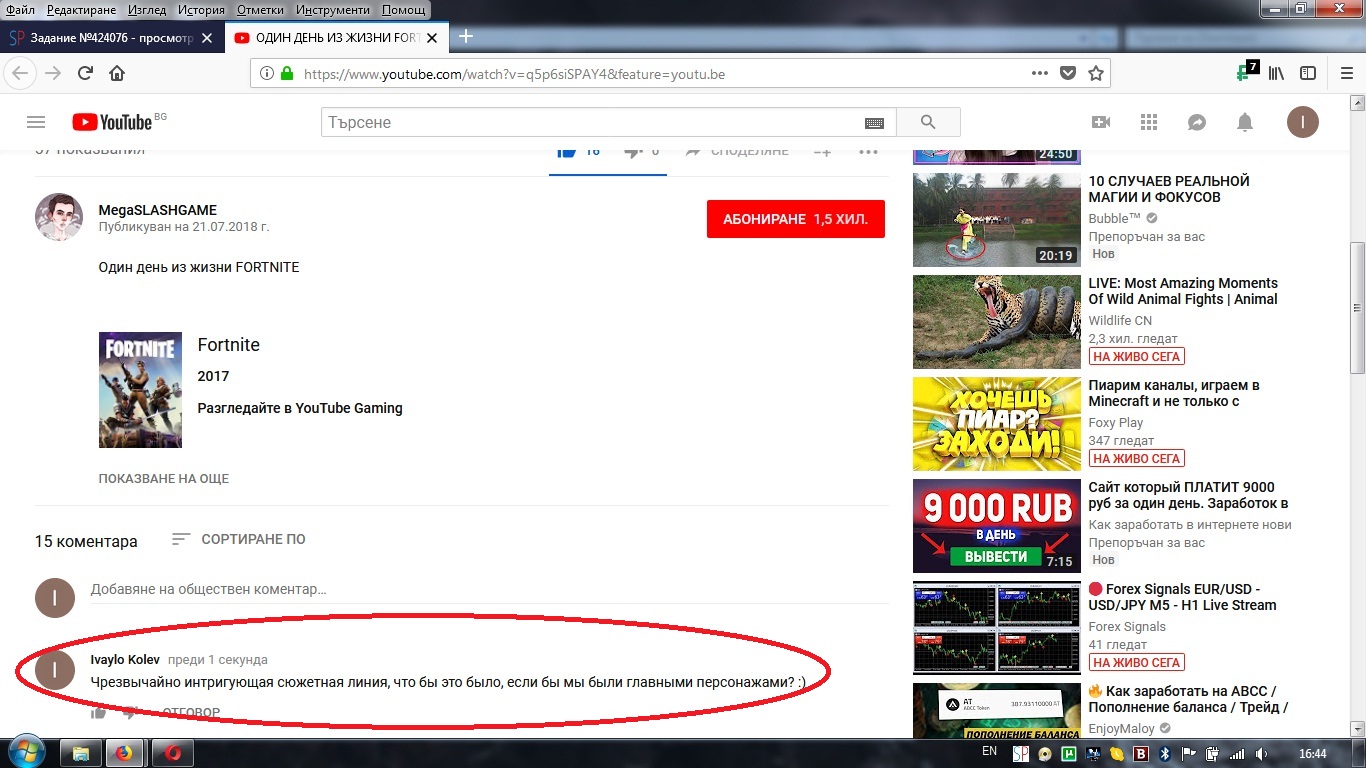Toggle the Firefox sidebar icon
This screenshot has width=1366, height=768.
(1308, 73)
